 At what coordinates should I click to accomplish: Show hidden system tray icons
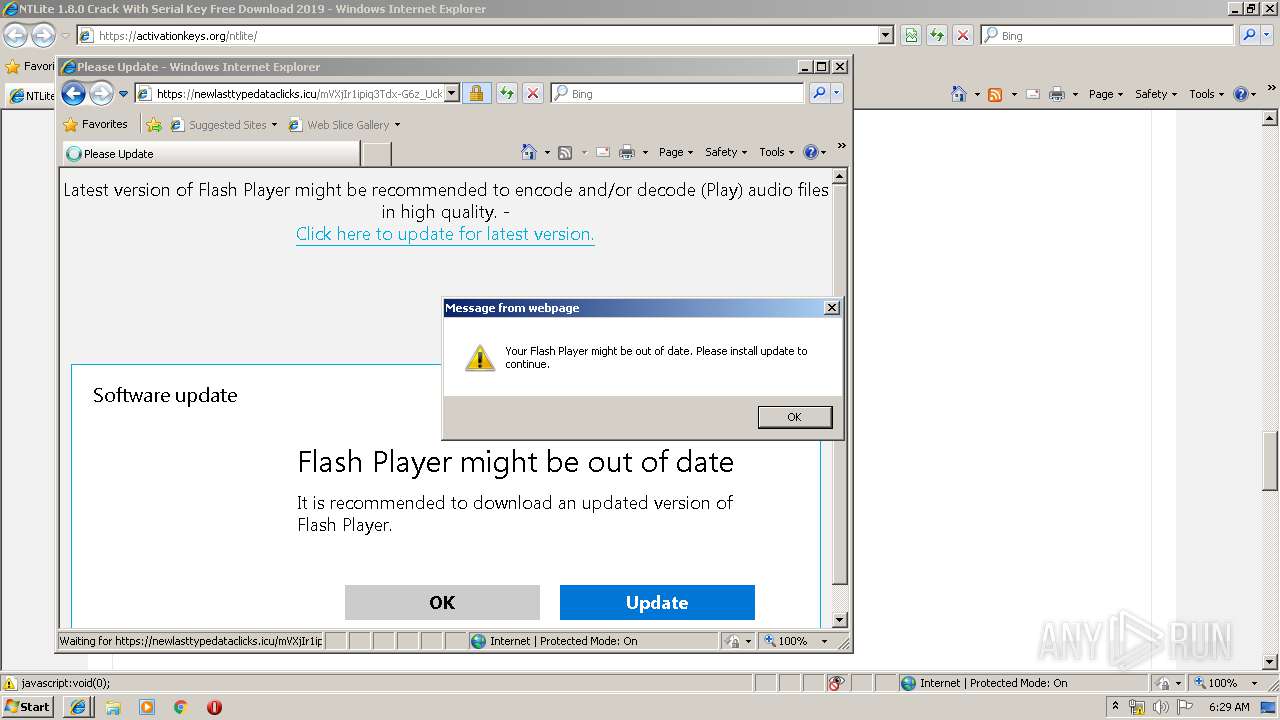[1115, 707]
